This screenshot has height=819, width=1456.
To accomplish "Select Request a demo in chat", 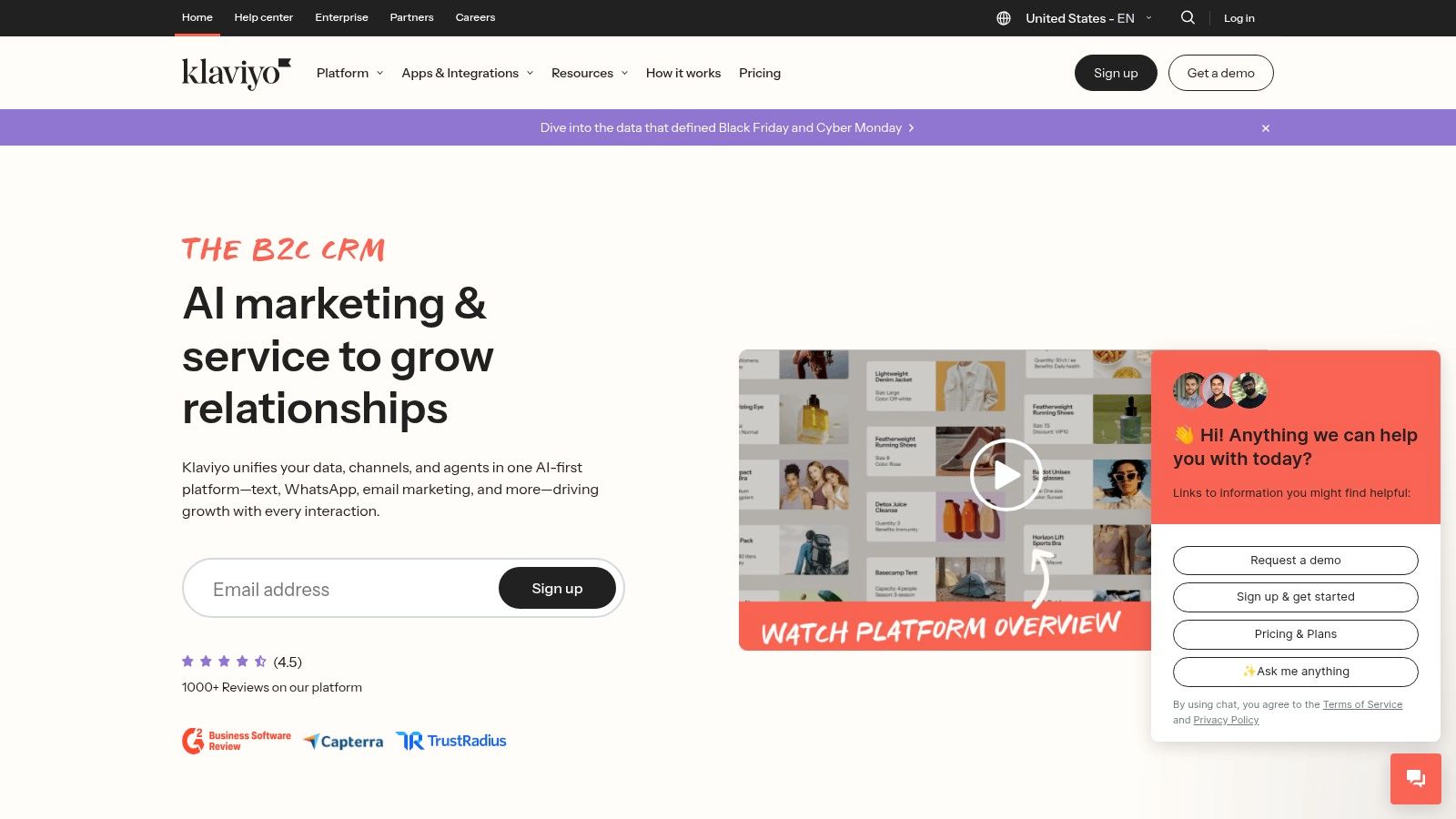I will click(x=1296, y=561).
